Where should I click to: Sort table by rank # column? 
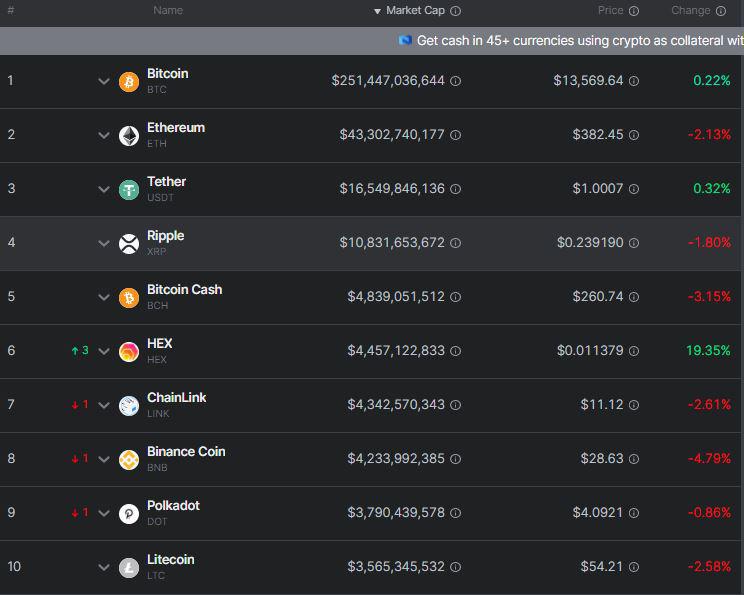pos(10,10)
